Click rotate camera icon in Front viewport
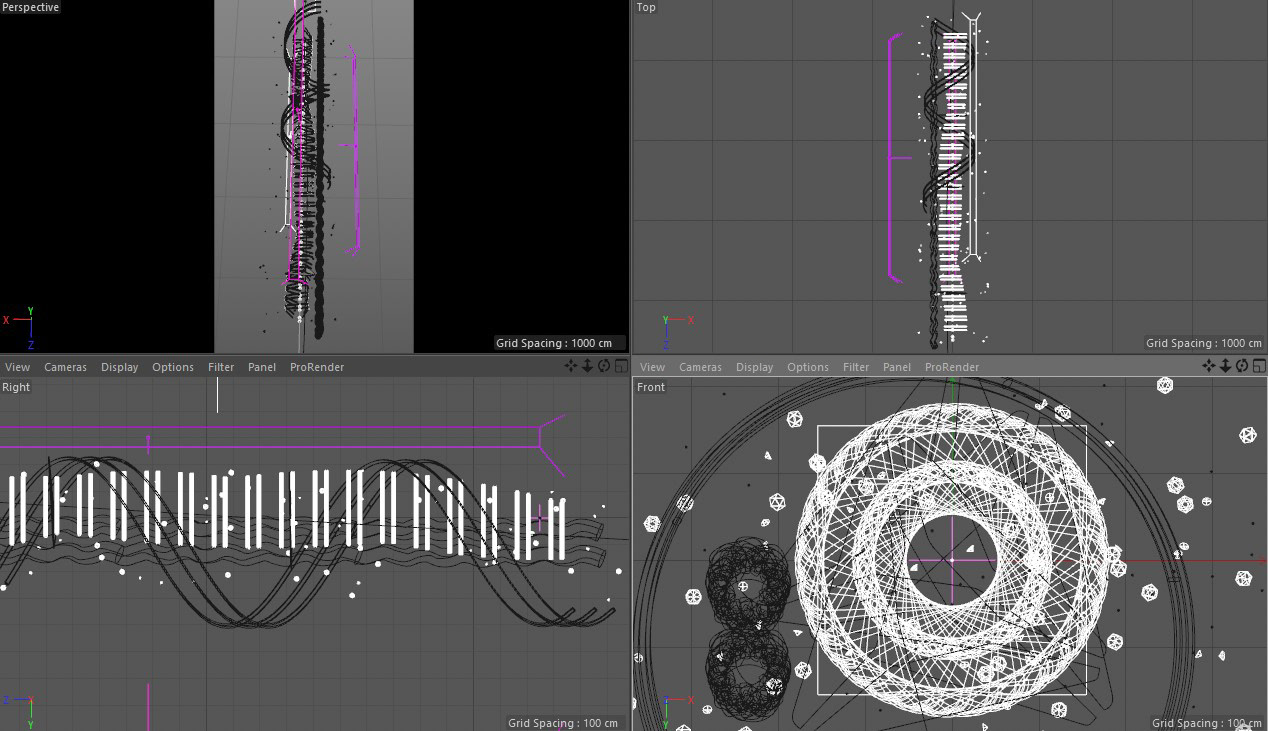 tap(1243, 366)
